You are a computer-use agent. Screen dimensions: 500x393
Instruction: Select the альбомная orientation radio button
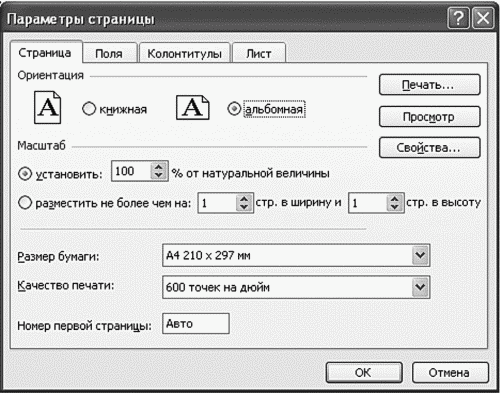pyautogui.click(x=234, y=109)
